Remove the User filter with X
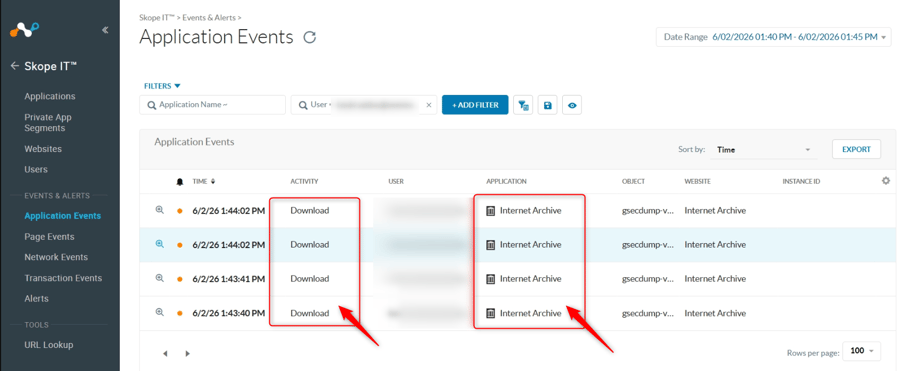The image size is (909, 371). [x=429, y=105]
